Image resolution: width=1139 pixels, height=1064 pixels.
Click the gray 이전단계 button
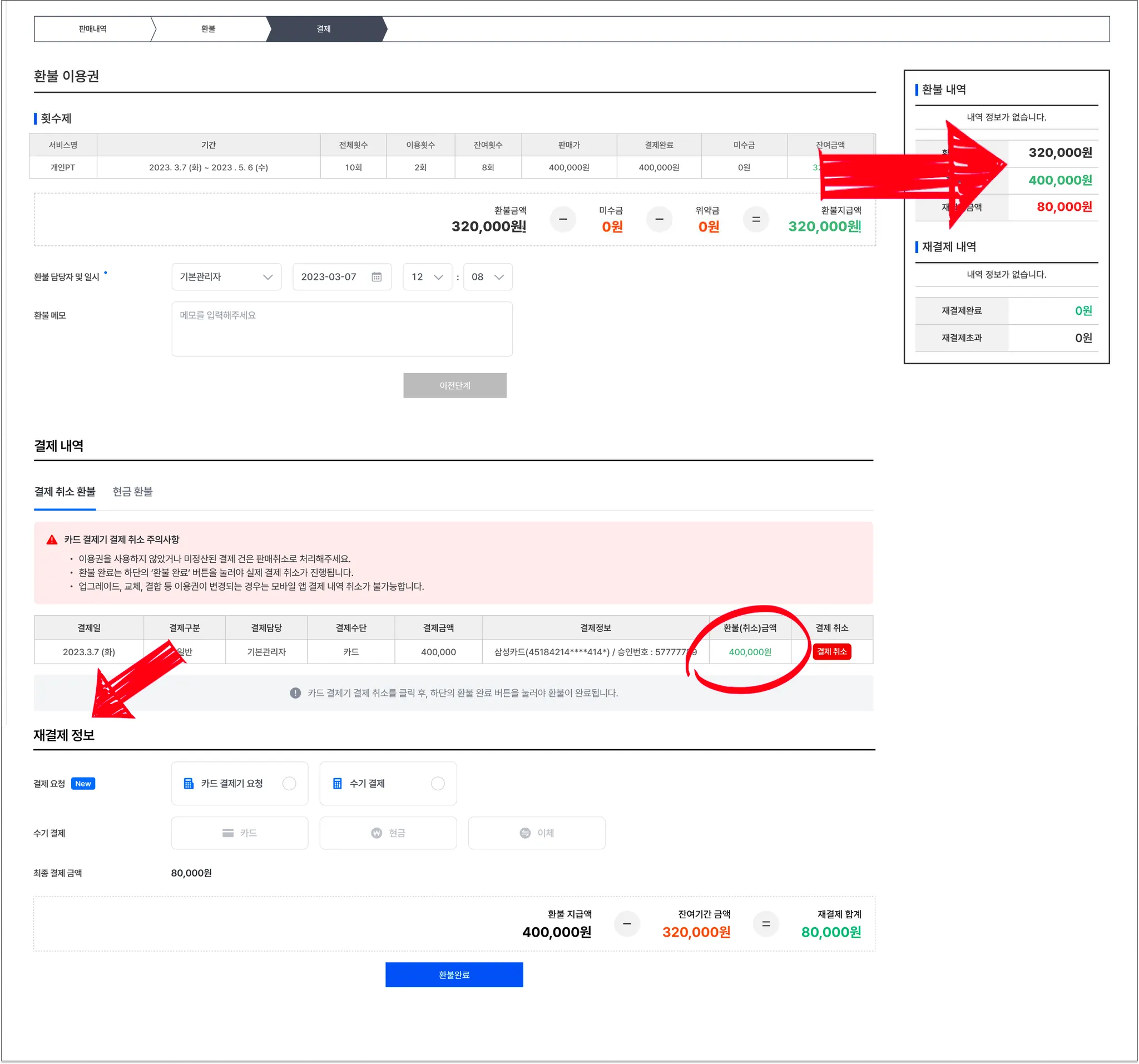click(454, 385)
